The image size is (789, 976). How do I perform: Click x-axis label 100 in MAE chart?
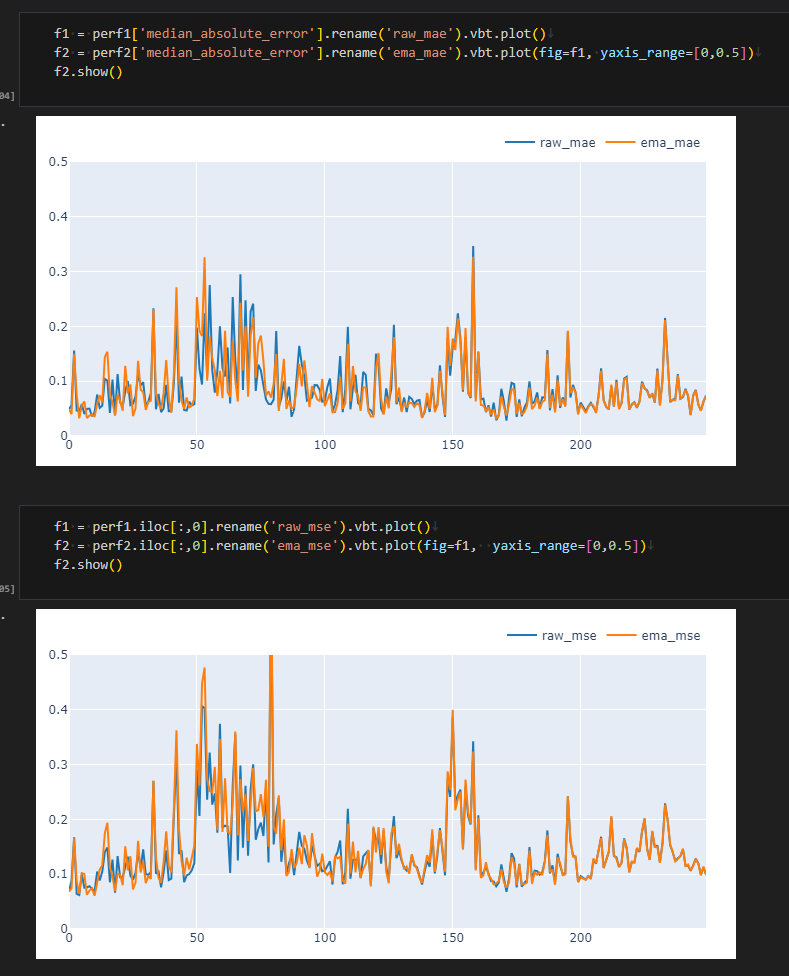click(325, 444)
